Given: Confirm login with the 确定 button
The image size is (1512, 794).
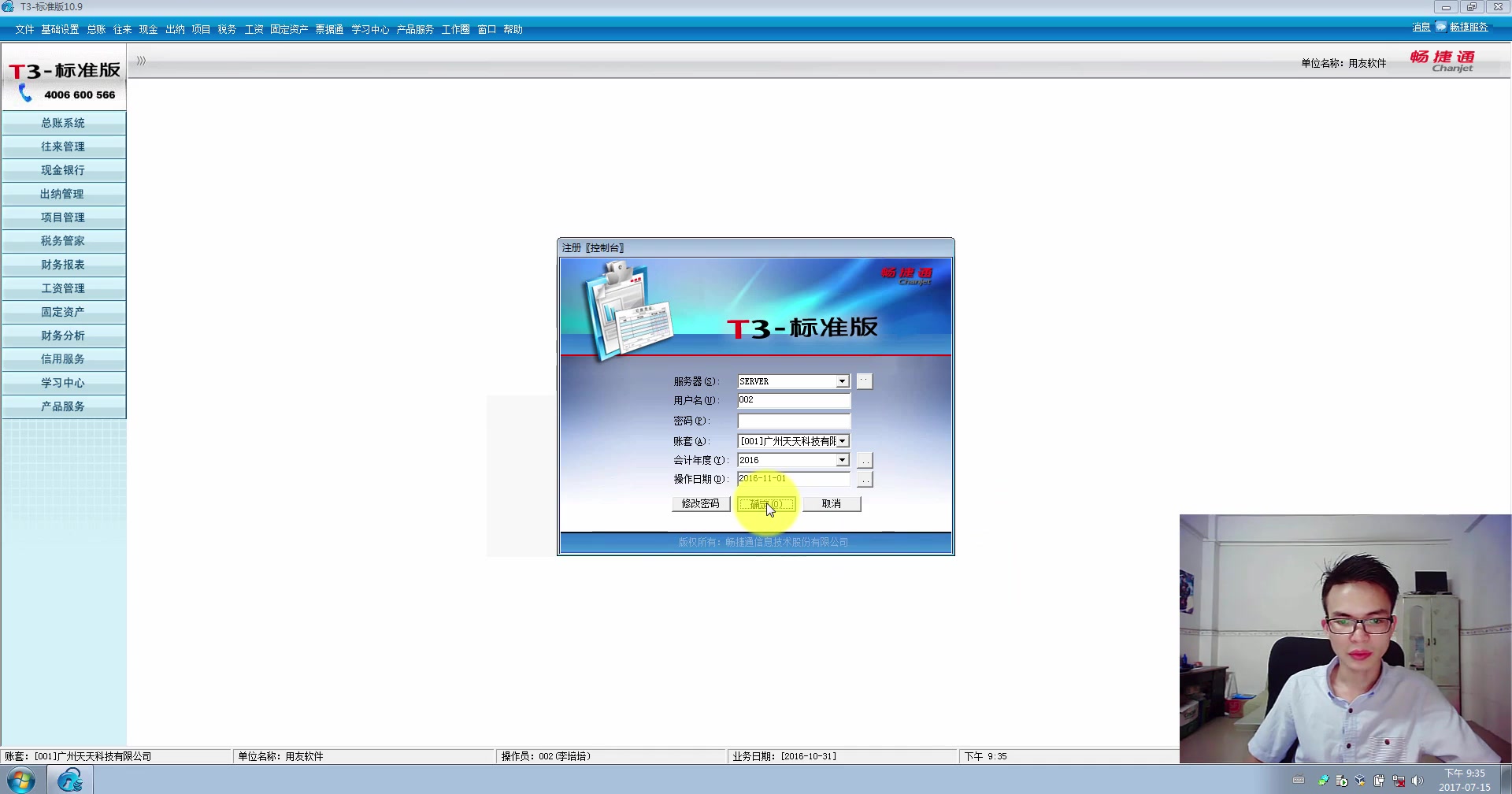Looking at the screenshot, I should point(766,504).
